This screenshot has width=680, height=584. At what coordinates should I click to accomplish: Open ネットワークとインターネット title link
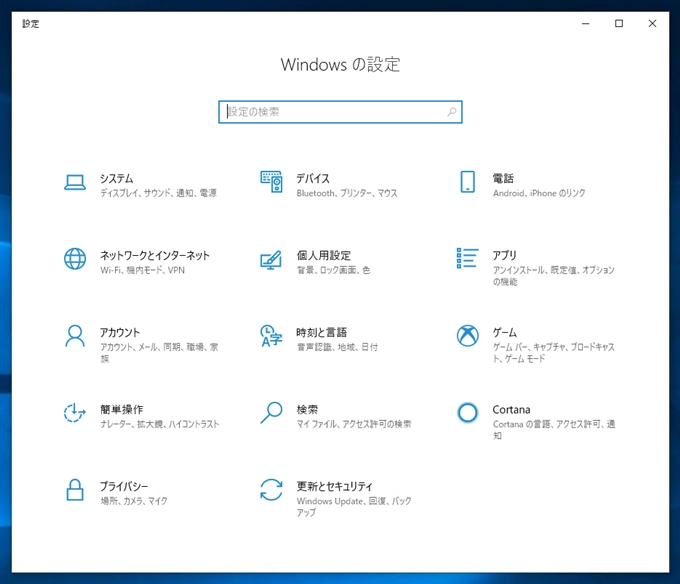[155, 255]
